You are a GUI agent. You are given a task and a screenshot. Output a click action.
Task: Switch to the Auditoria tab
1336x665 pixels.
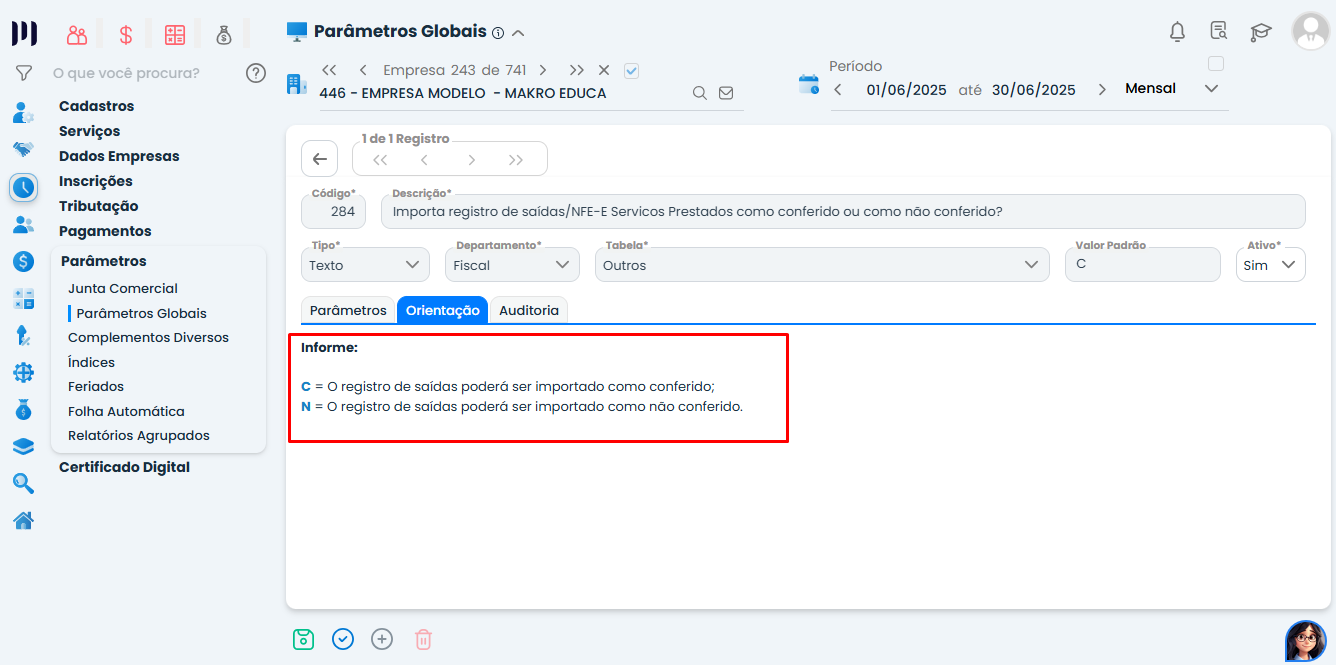pyautogui.click(x=529, y=310)
